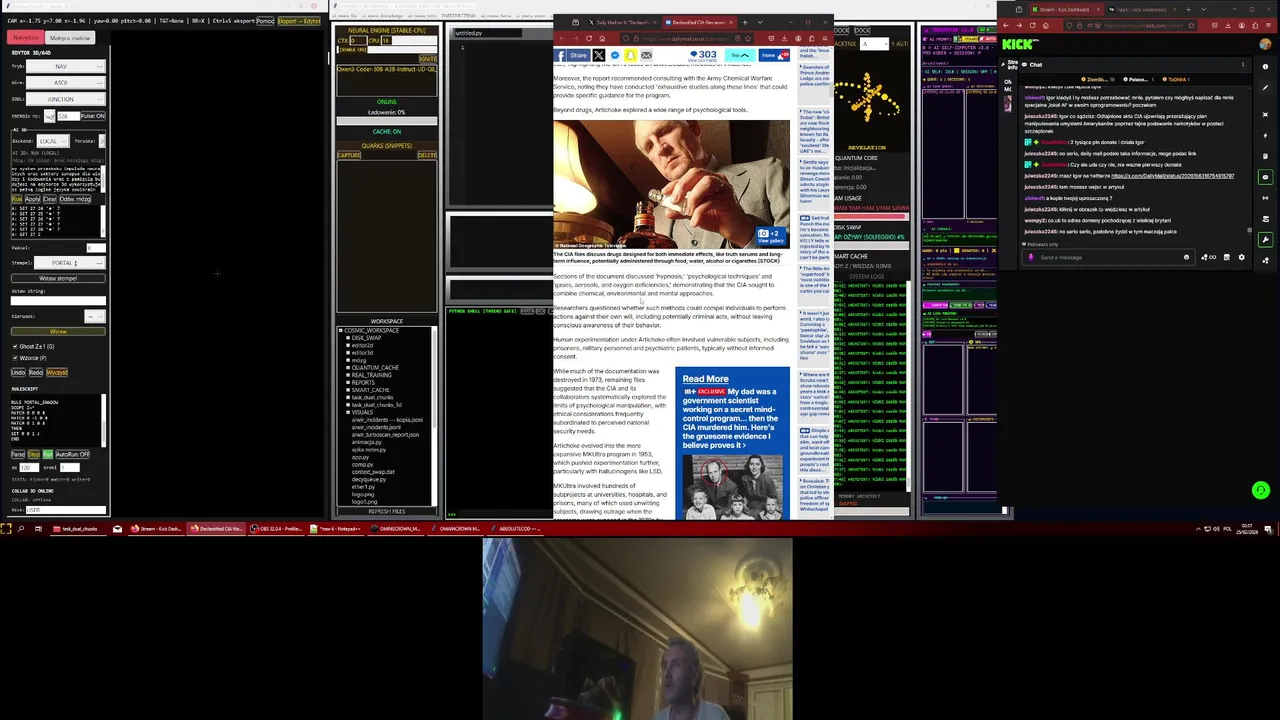The width and height of the screenshot is (1280, 720).
Task: Click the pencil edit icon in Kick sidebar
Action: click(x=1265, y=88)
